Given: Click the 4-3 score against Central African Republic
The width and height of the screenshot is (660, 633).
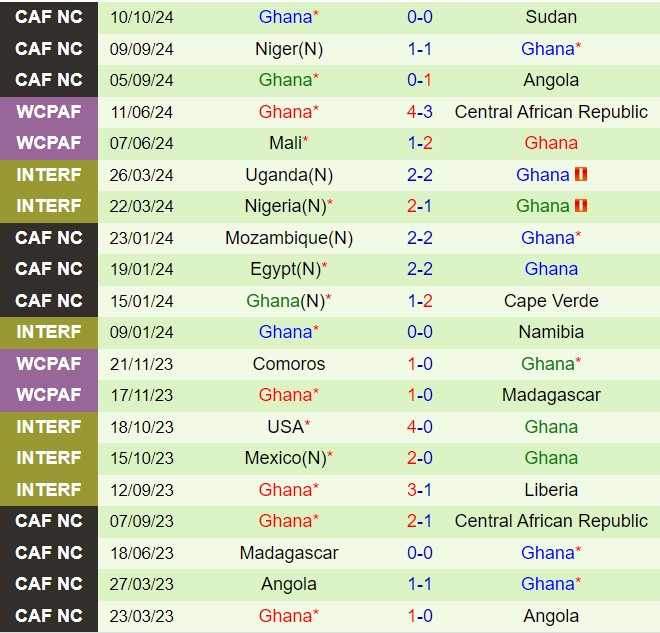Looking at the screenshot, I should [x=419, y=112].
